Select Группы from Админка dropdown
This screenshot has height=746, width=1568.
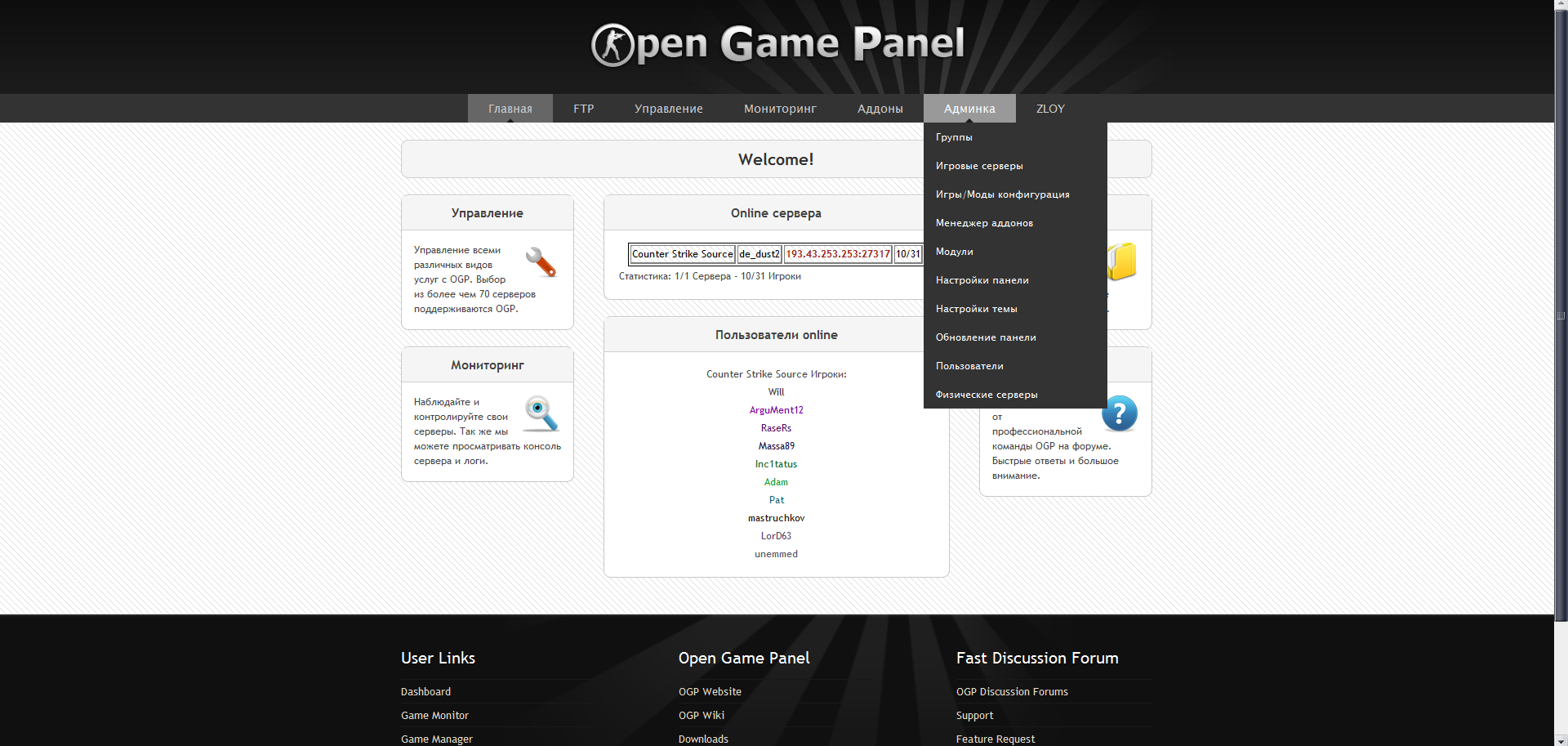(1015, 137)
